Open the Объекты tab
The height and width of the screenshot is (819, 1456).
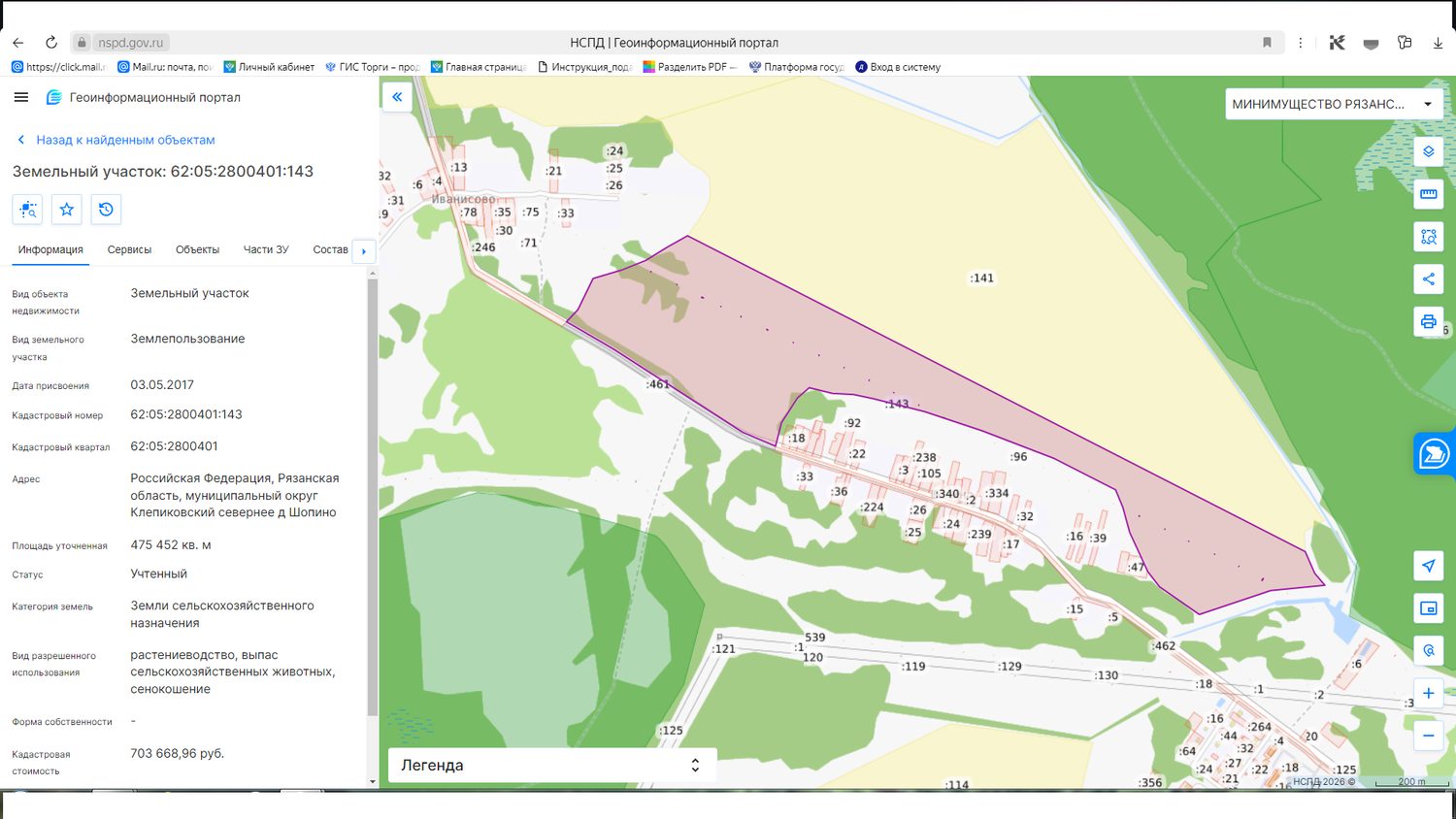197,249
